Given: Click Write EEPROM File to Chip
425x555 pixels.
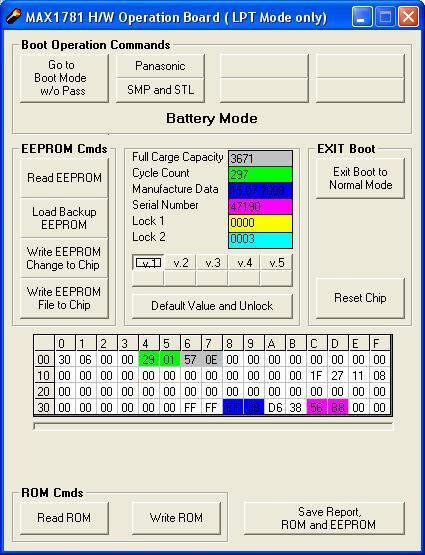Looking at the screenshot, I should (64, 298).
